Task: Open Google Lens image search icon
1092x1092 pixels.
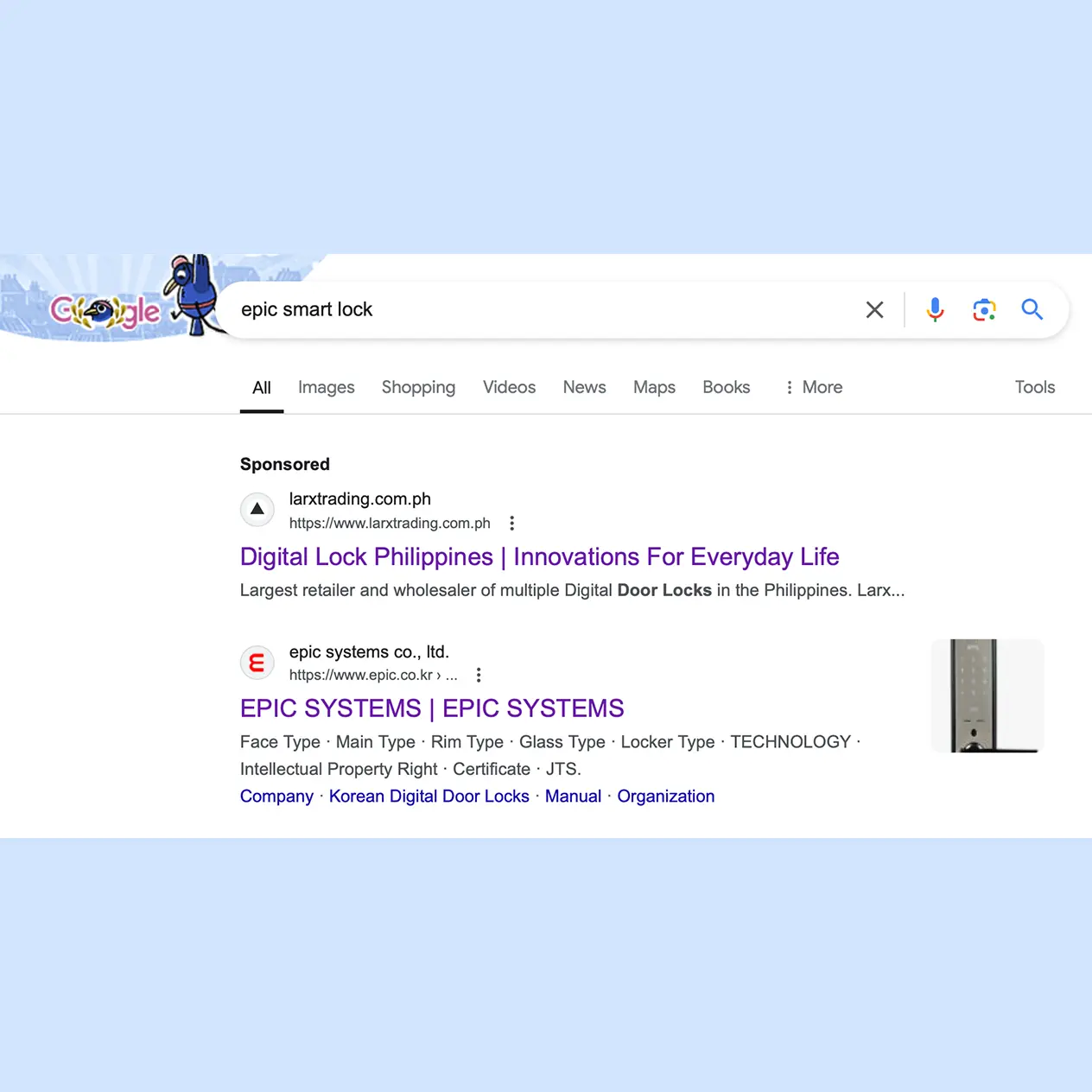Action: point(984,309)
